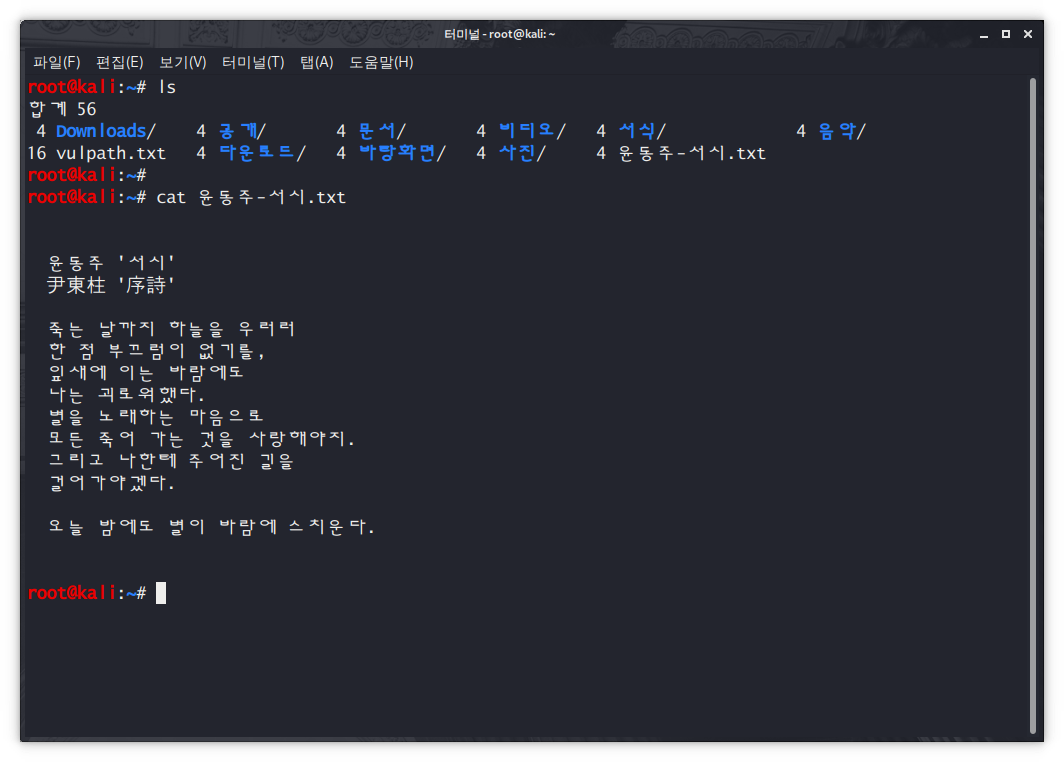Open the 편집(E) menu
Viewport: 1064px width, 762px height.
119,62
